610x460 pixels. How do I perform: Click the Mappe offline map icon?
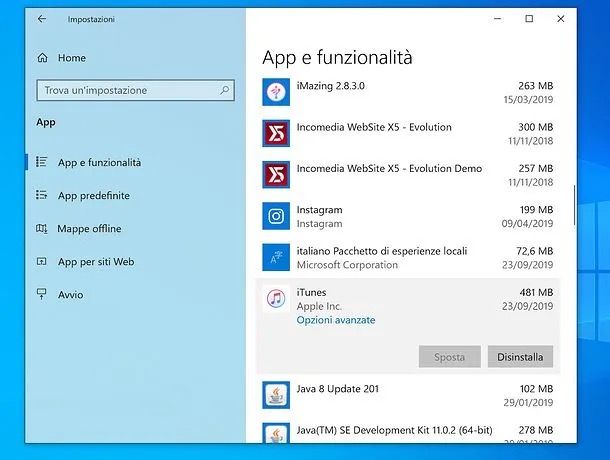pos(41,228)
